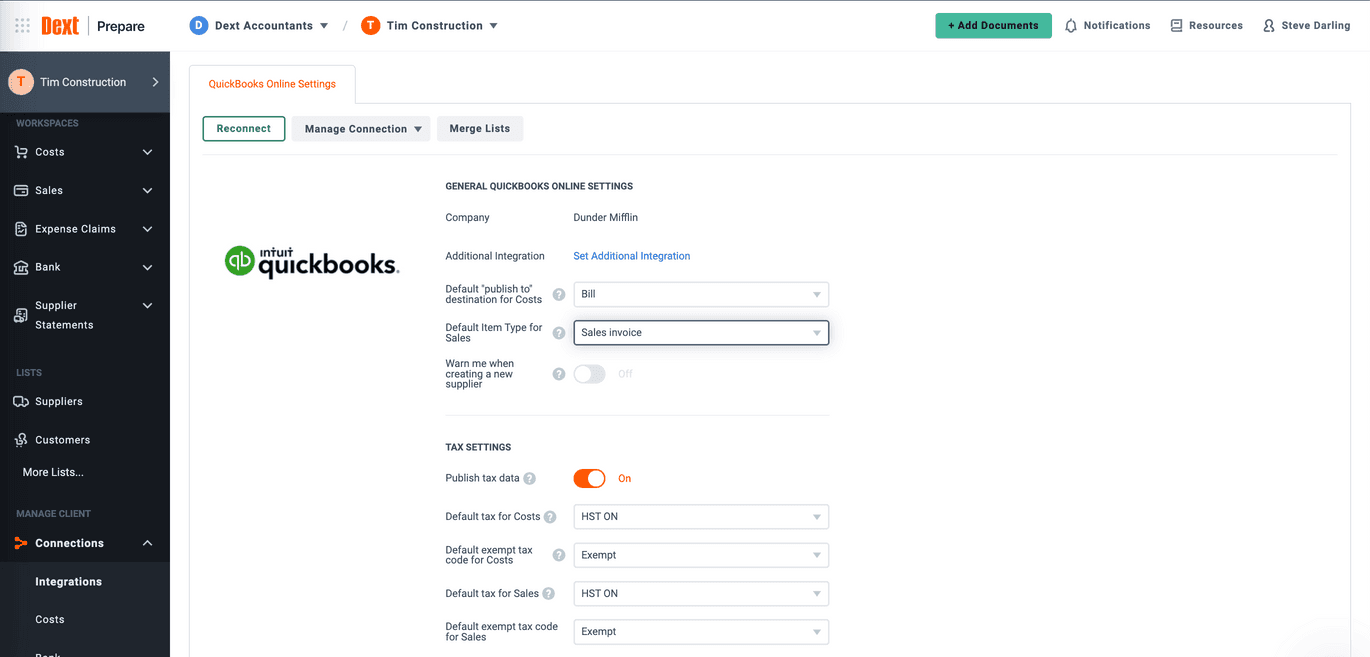Expand the Sales workspace chevron
Screen dimensions: 1370x657
pos(148,190)
